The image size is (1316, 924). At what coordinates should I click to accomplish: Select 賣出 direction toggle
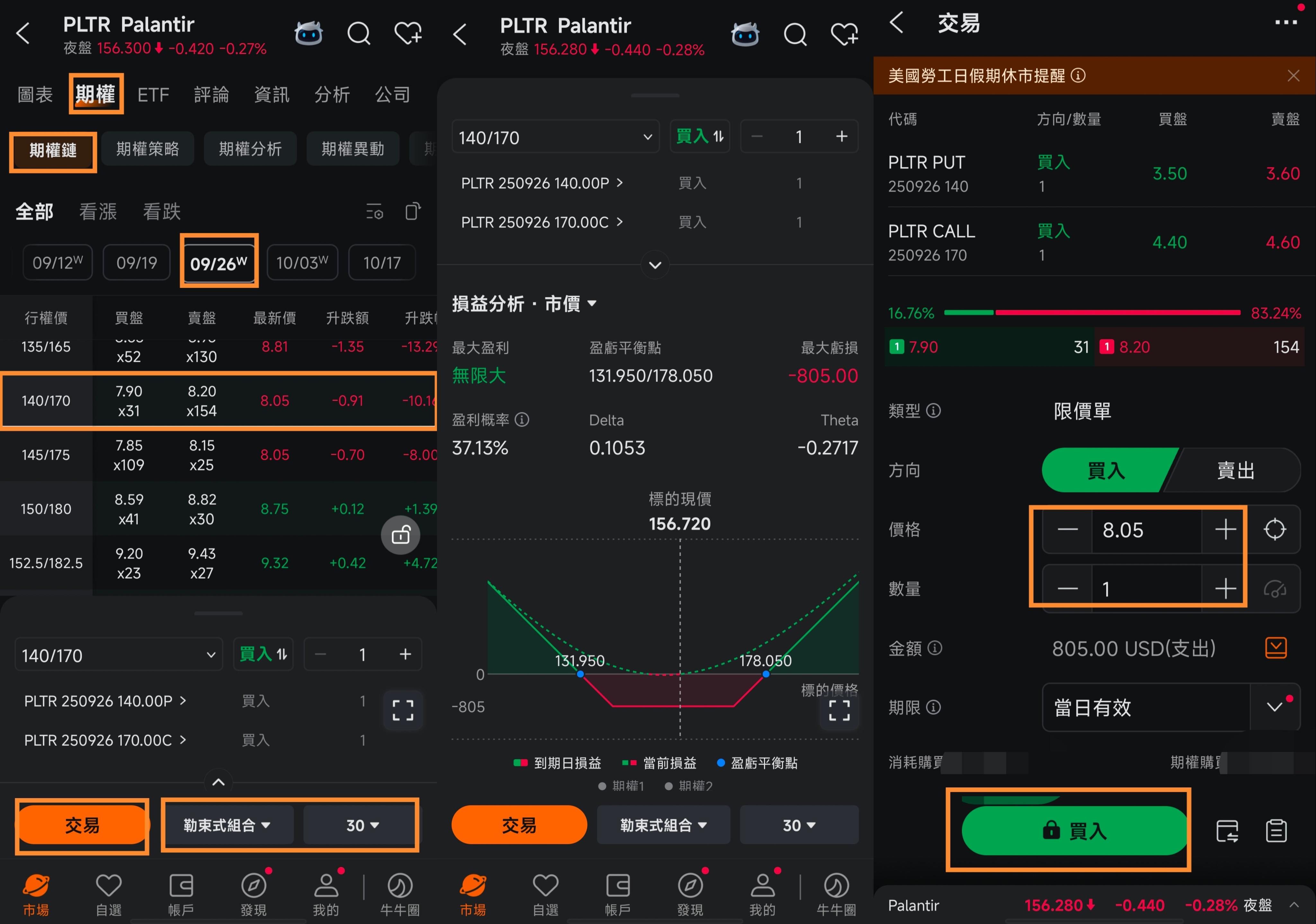(1235, 471)
